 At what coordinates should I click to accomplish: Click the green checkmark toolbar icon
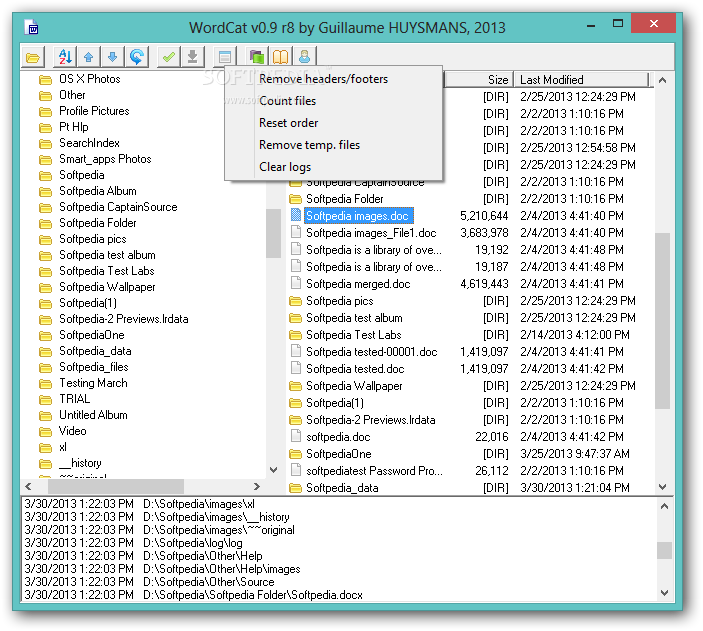coord(169,57)
